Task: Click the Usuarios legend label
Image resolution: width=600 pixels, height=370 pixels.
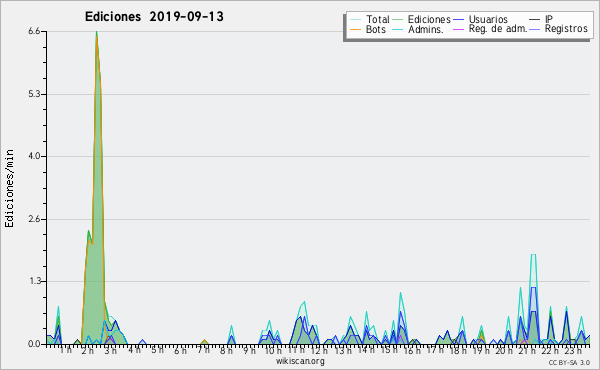Action: (x=488, y=20)
